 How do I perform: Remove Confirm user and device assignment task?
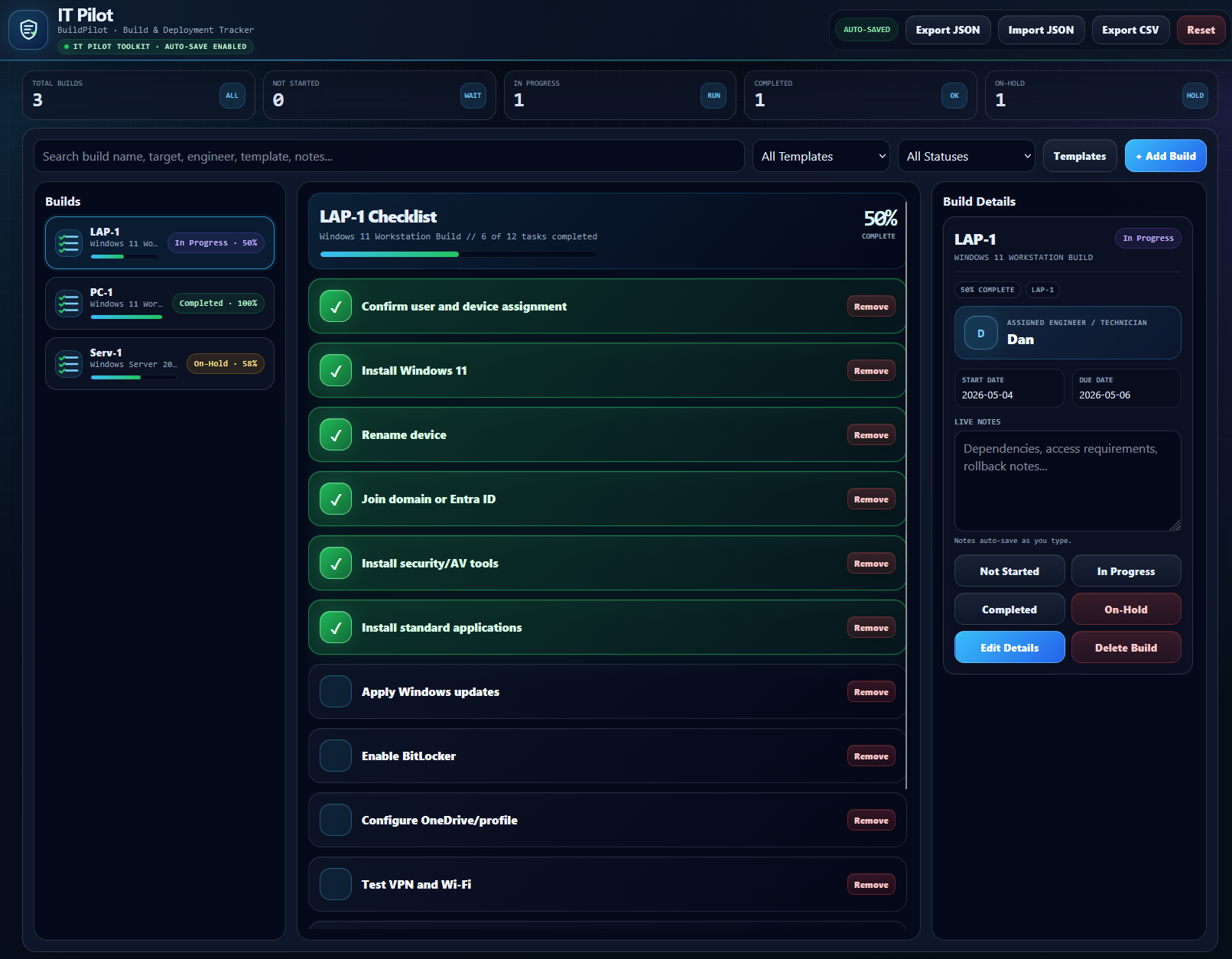click(x=871, y=307)
